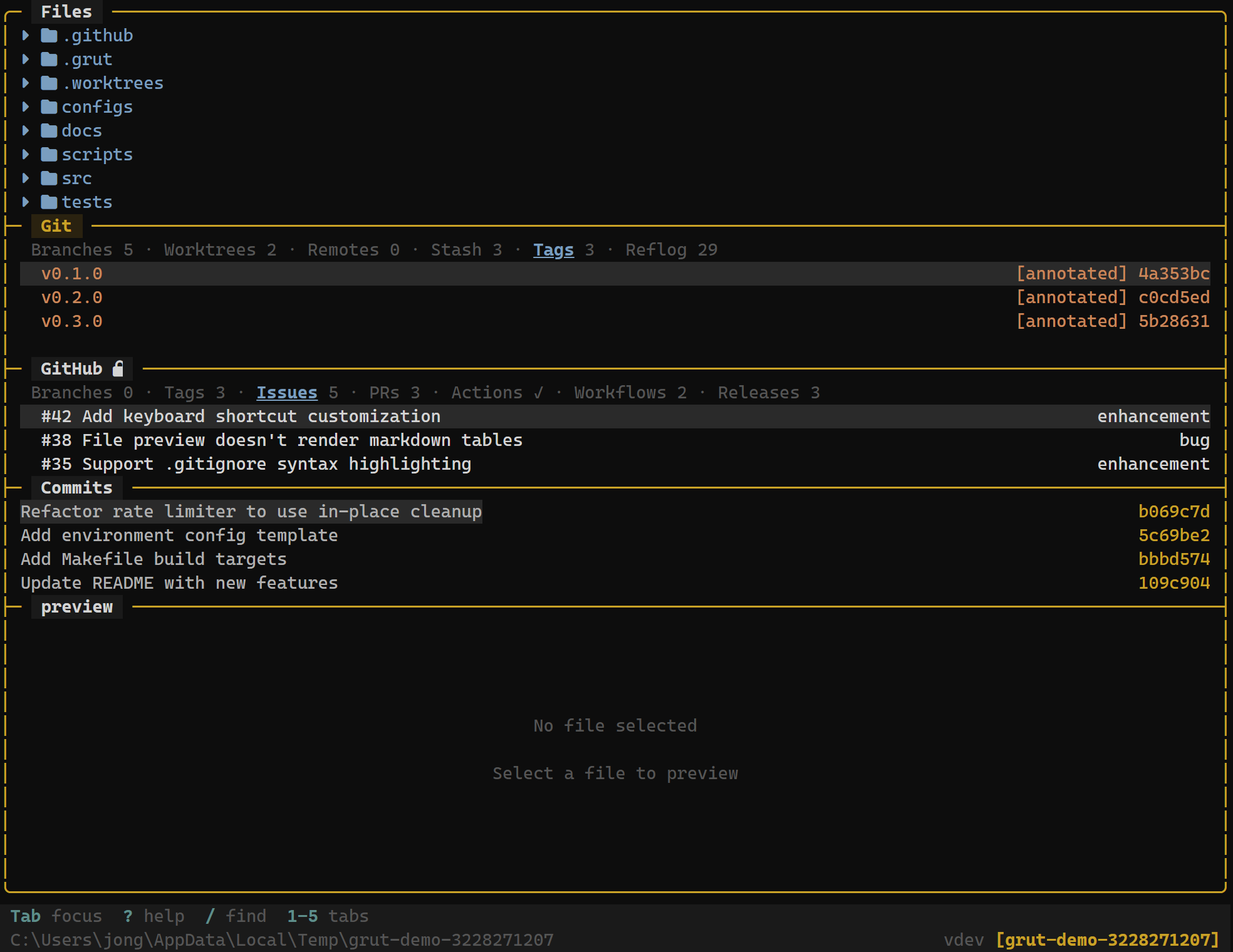Expand the tests folder arrow
Screen dimensions: 1233x952
pyautogui.click(x=26, y=202)
